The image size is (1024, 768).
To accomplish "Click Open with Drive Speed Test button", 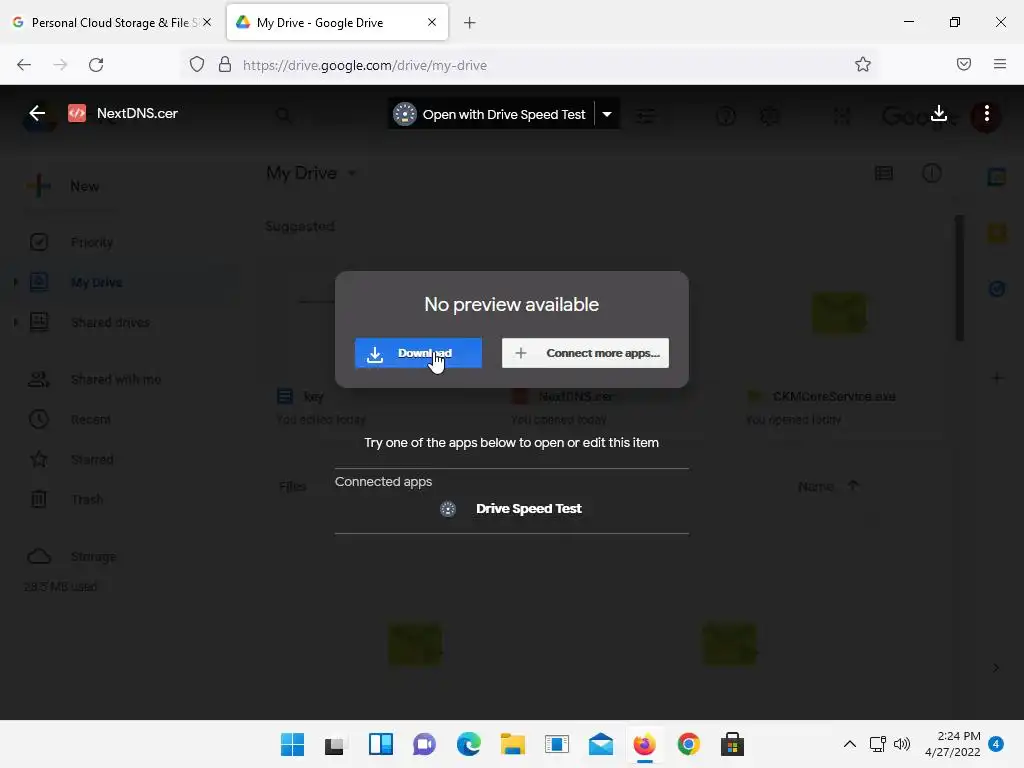I will 491,114.
